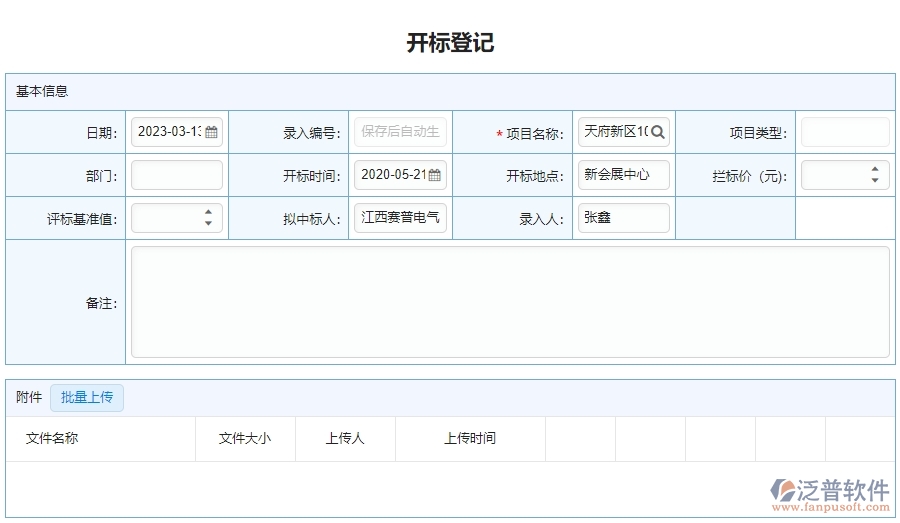Click the 批量上传 button

click(87, 397)
